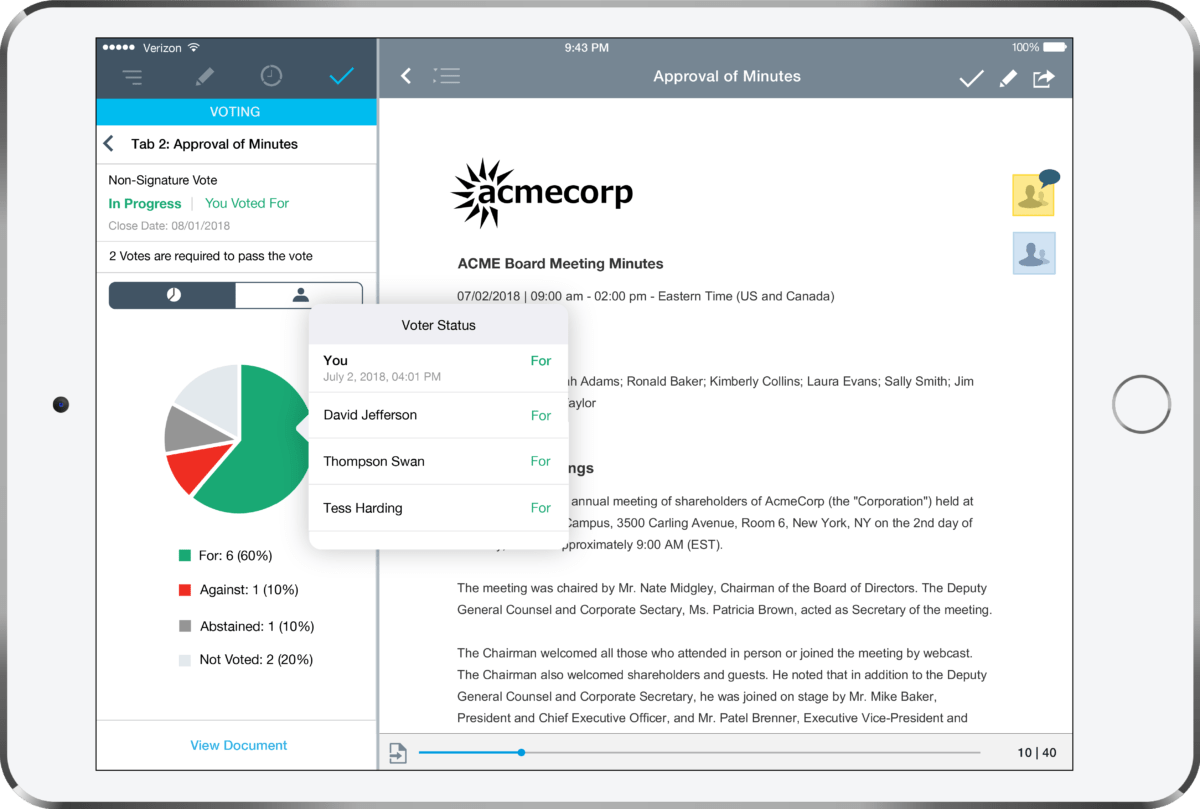Select the blue voting checkmark icon
The width and height of the screenshot is (1200, 809).
(x=342, y=76)
